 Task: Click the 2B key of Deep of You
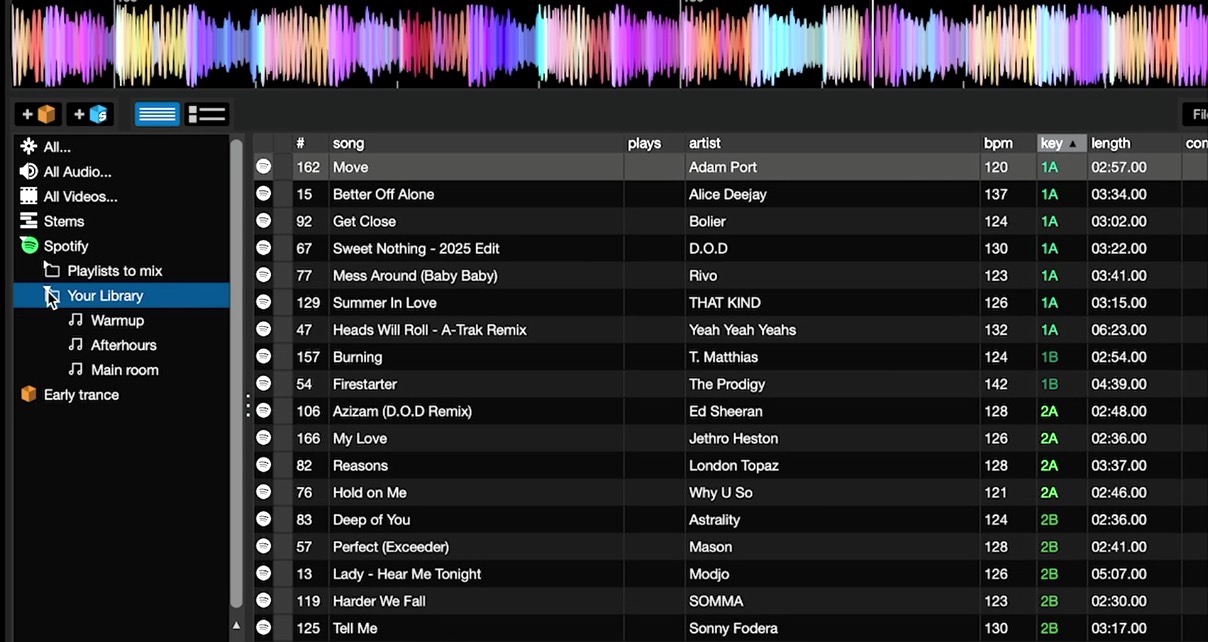pyautogui.click(x=1049, y=519)
